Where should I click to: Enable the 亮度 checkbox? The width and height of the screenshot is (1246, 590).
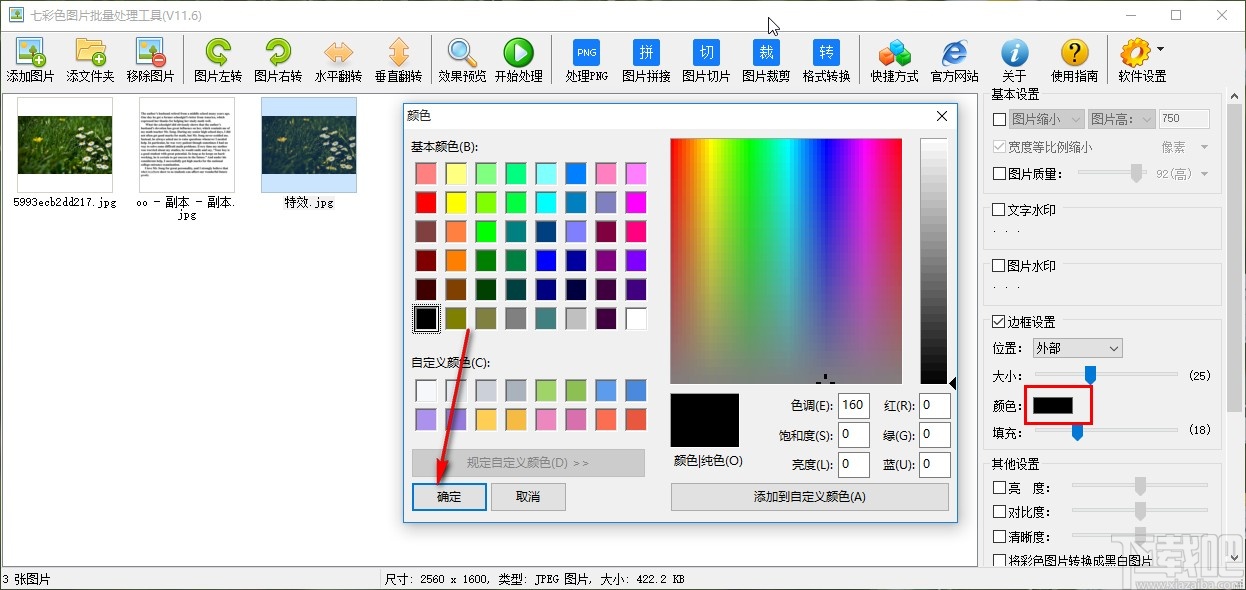click(999, 487)
